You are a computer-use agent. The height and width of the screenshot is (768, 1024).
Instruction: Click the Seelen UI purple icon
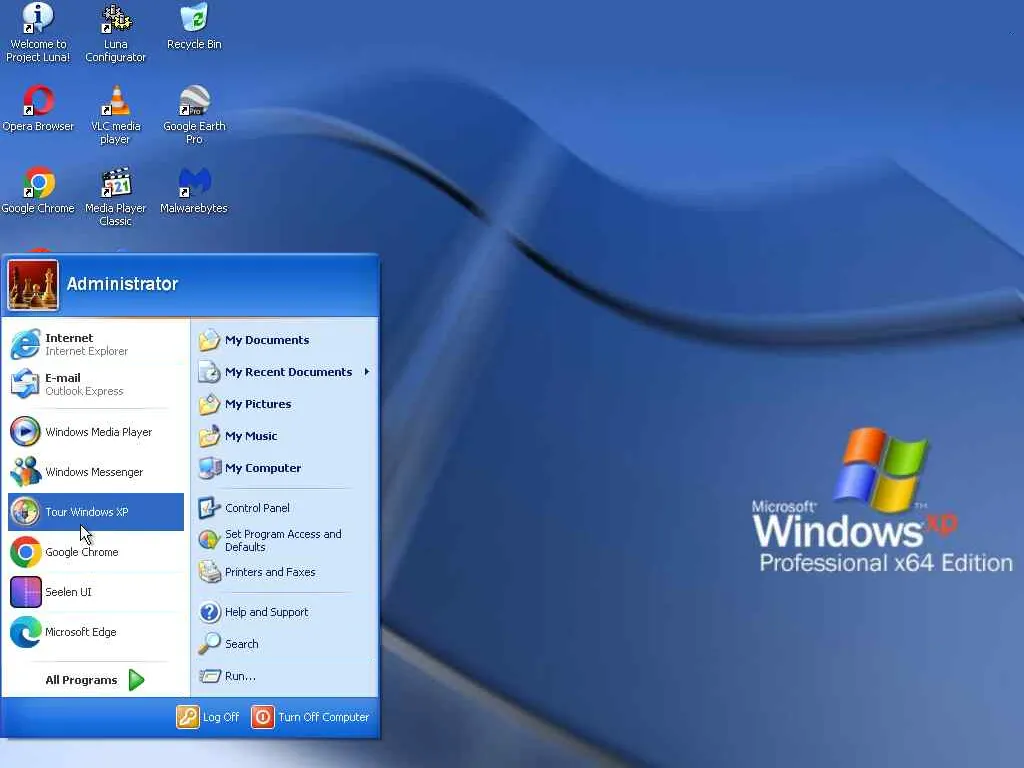[x=25, y=592]
